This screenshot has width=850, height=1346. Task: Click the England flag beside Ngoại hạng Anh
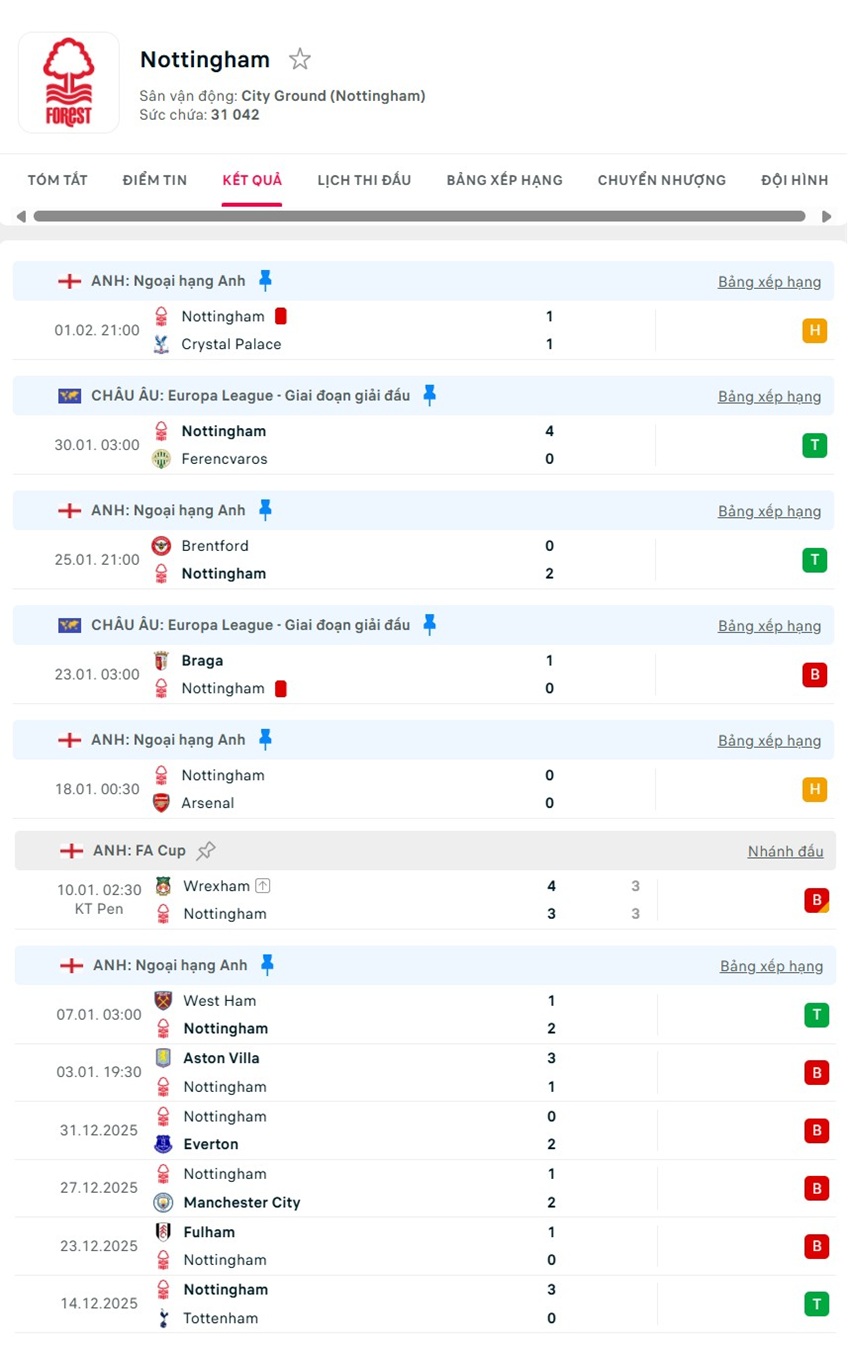pyautogui.click(x=69, y=281)
